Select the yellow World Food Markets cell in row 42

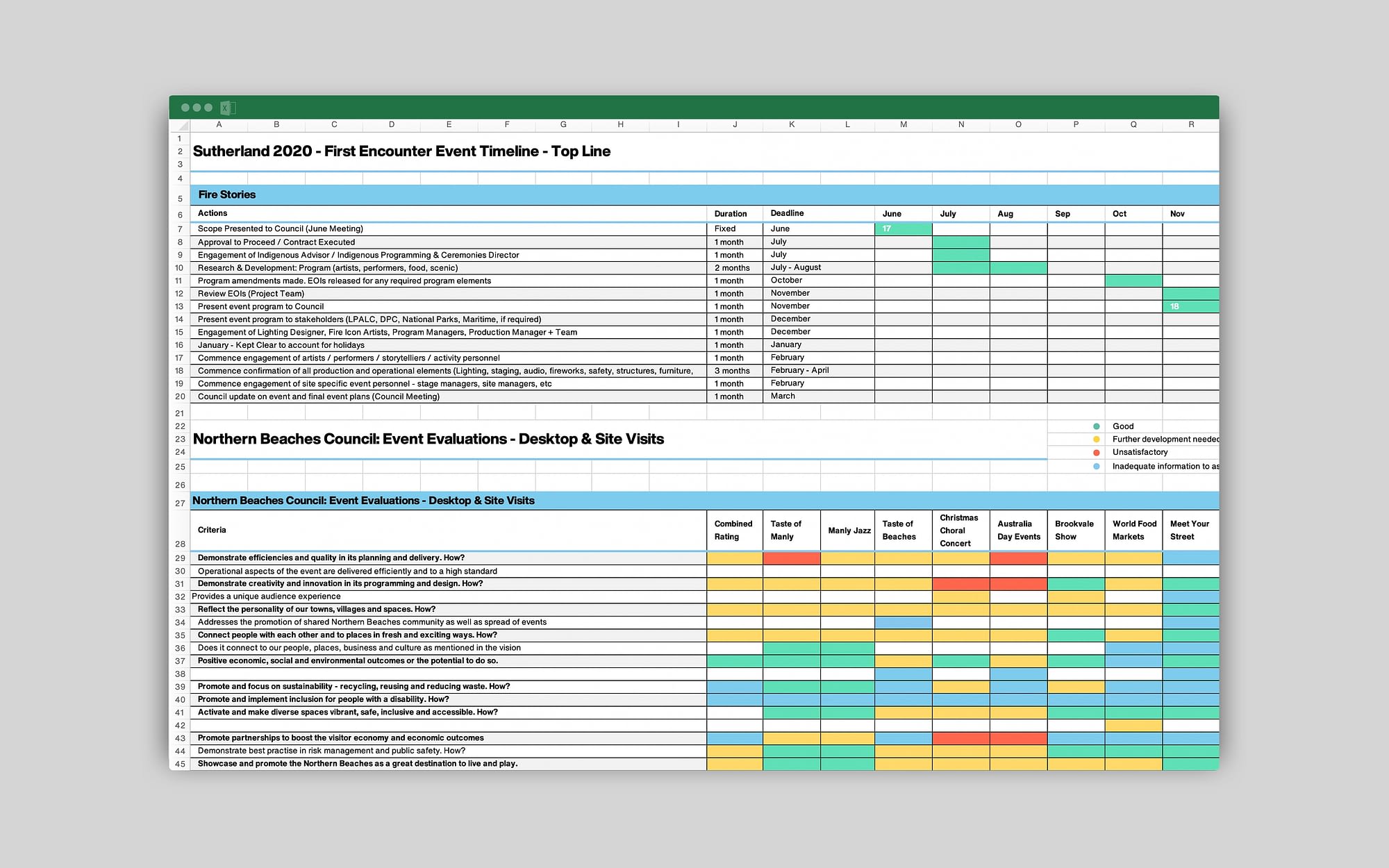coord(1133,725)
